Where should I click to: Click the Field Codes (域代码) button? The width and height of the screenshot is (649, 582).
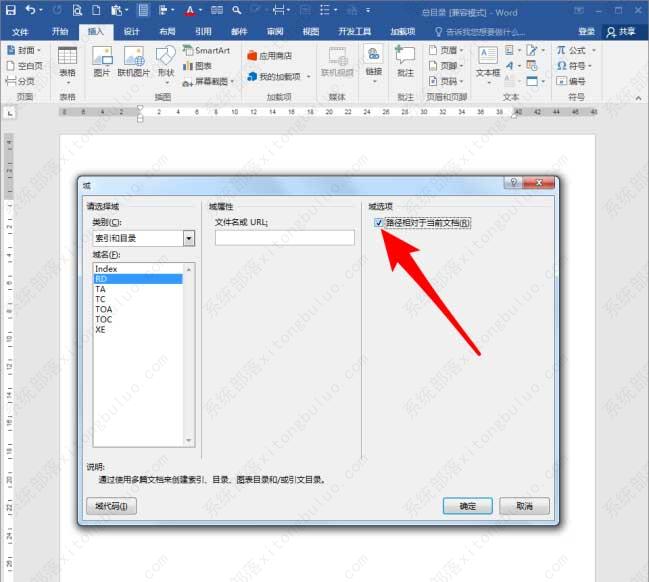(112, 506)
